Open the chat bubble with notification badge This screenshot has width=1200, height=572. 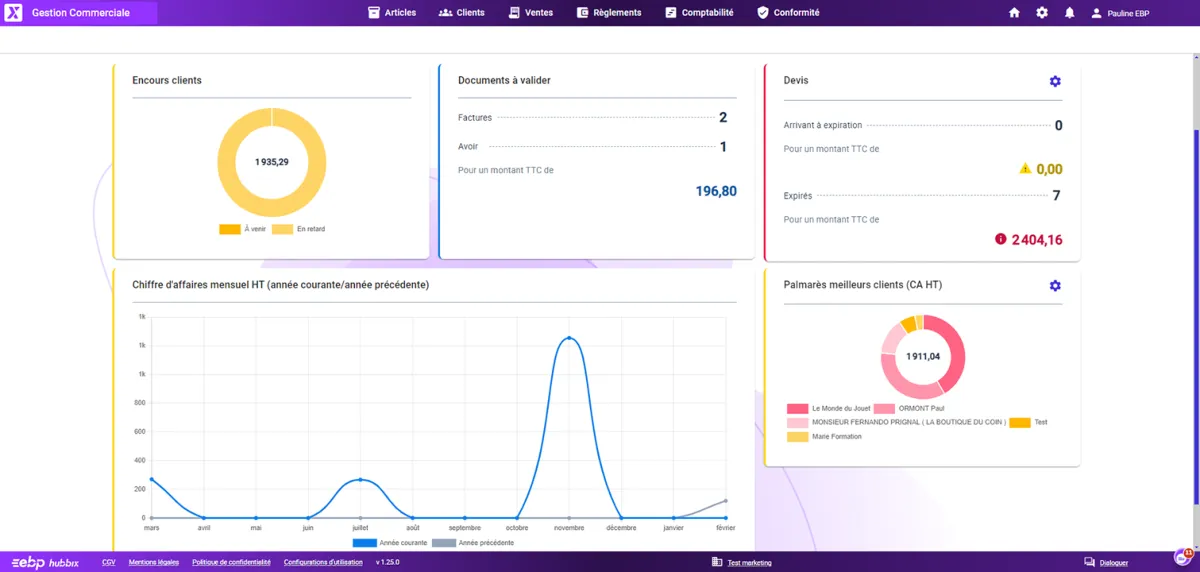pyautogui.click(x=1182, y=558)
